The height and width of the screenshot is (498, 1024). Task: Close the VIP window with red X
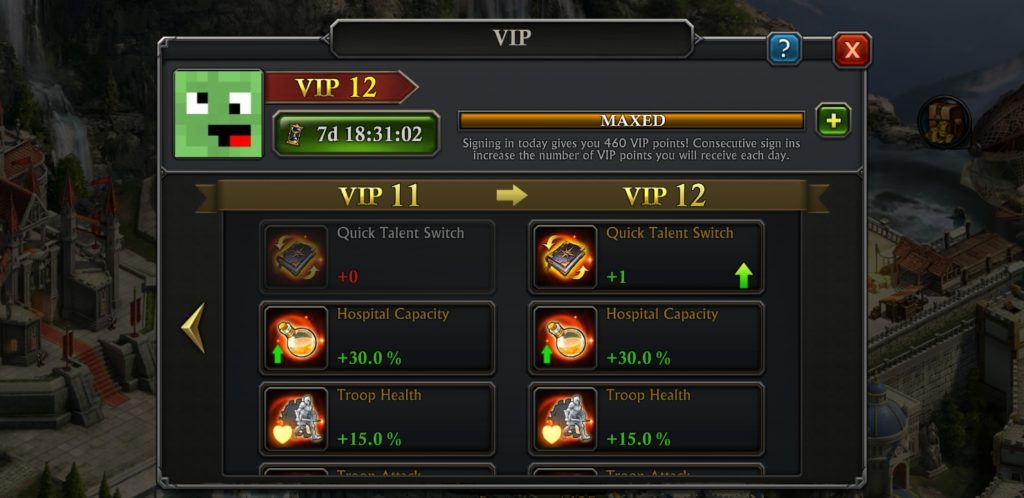pos(852,50)
